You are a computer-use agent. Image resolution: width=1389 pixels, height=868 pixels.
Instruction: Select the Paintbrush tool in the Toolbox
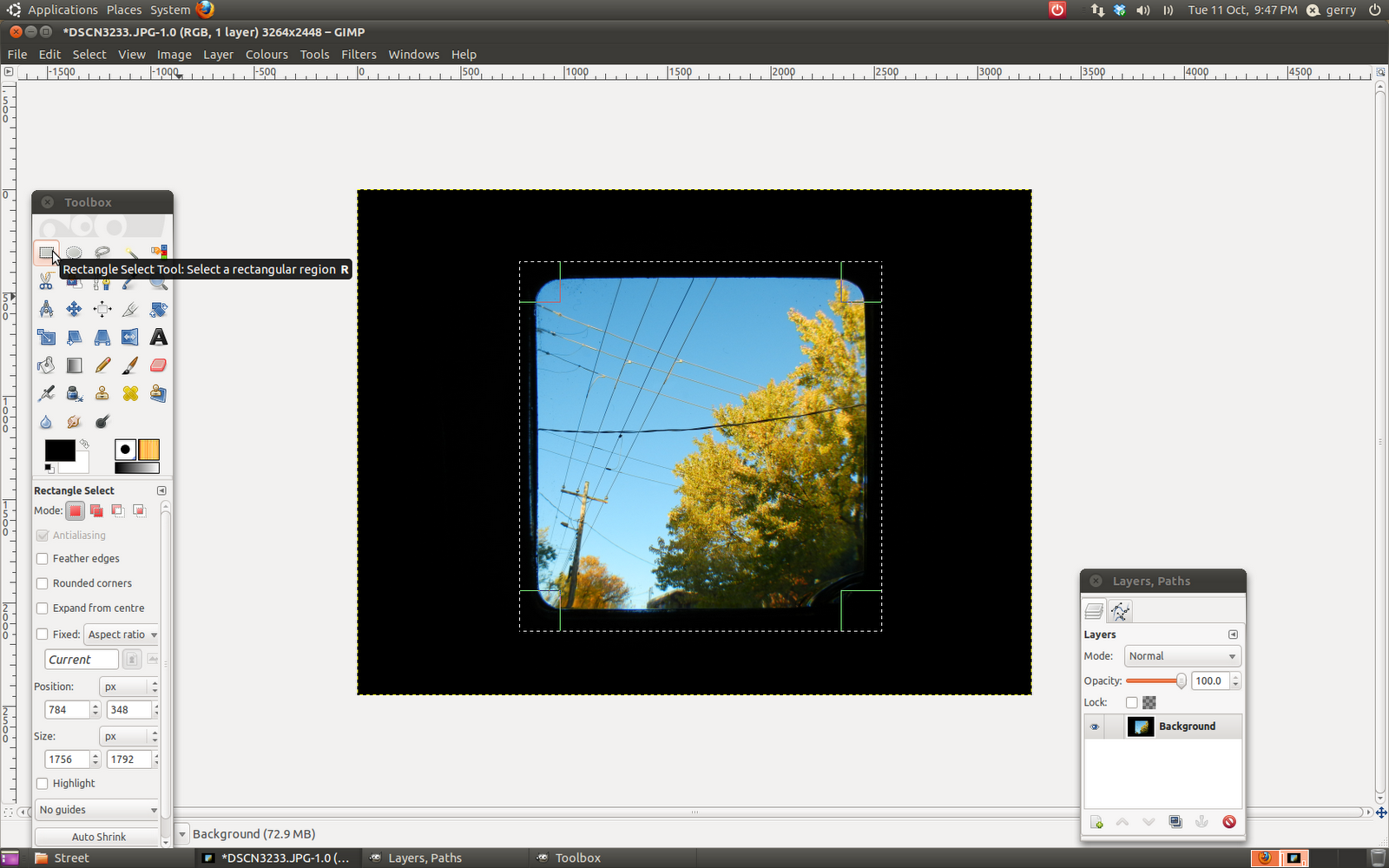[x=130, y=365]
